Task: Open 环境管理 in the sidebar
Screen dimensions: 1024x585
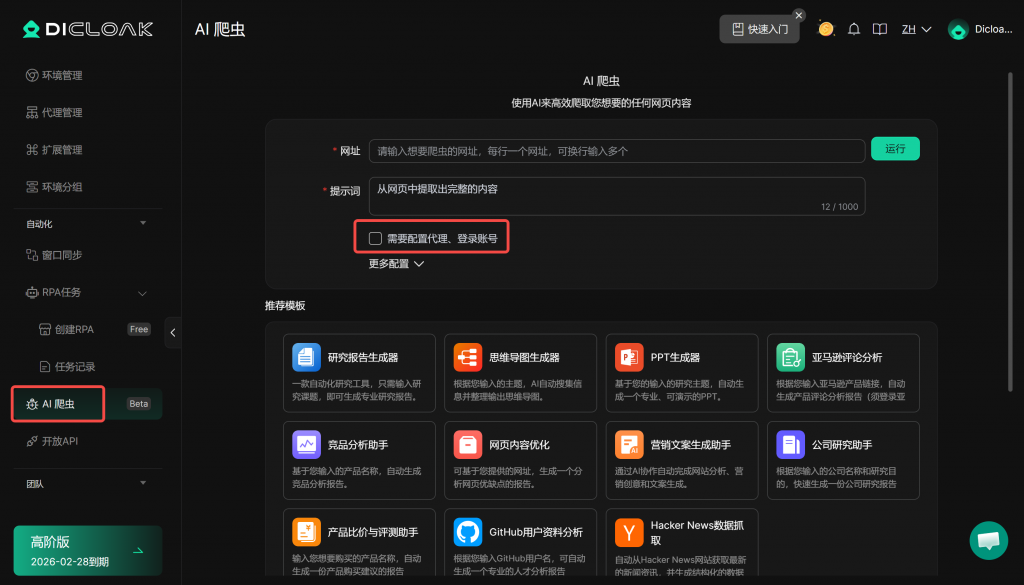Action: tap(62, 76)
